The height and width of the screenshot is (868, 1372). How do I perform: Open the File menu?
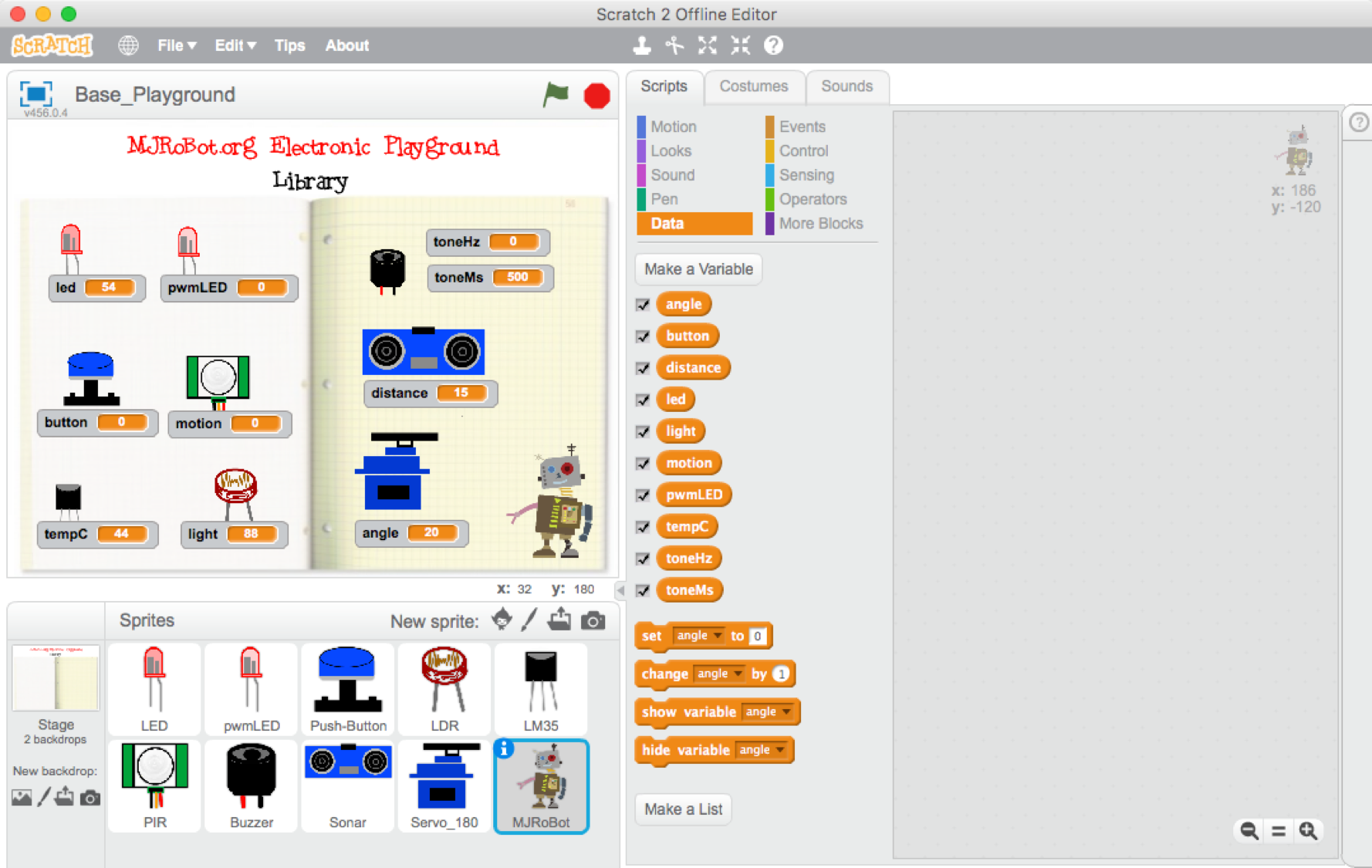click(x=175, y=46)
